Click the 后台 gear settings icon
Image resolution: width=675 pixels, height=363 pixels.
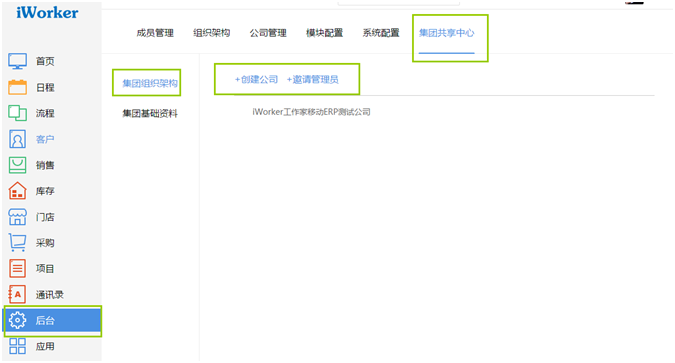pyautogui.click(x=17, y=320)
